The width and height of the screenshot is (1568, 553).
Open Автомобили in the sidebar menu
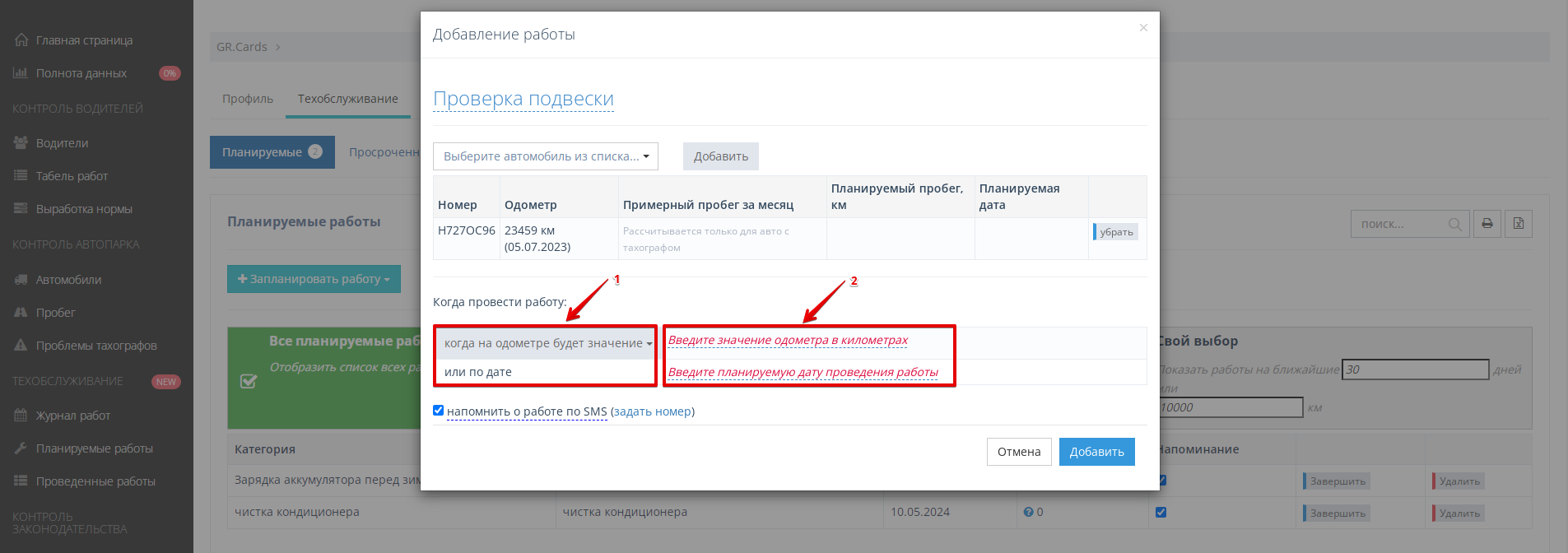click(x=68, y=280)
